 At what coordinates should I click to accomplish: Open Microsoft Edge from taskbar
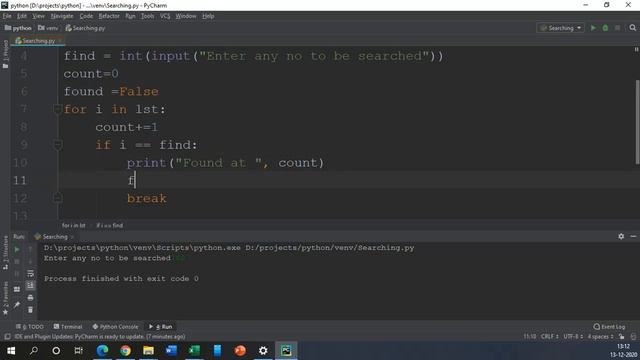tap(102, 351)
